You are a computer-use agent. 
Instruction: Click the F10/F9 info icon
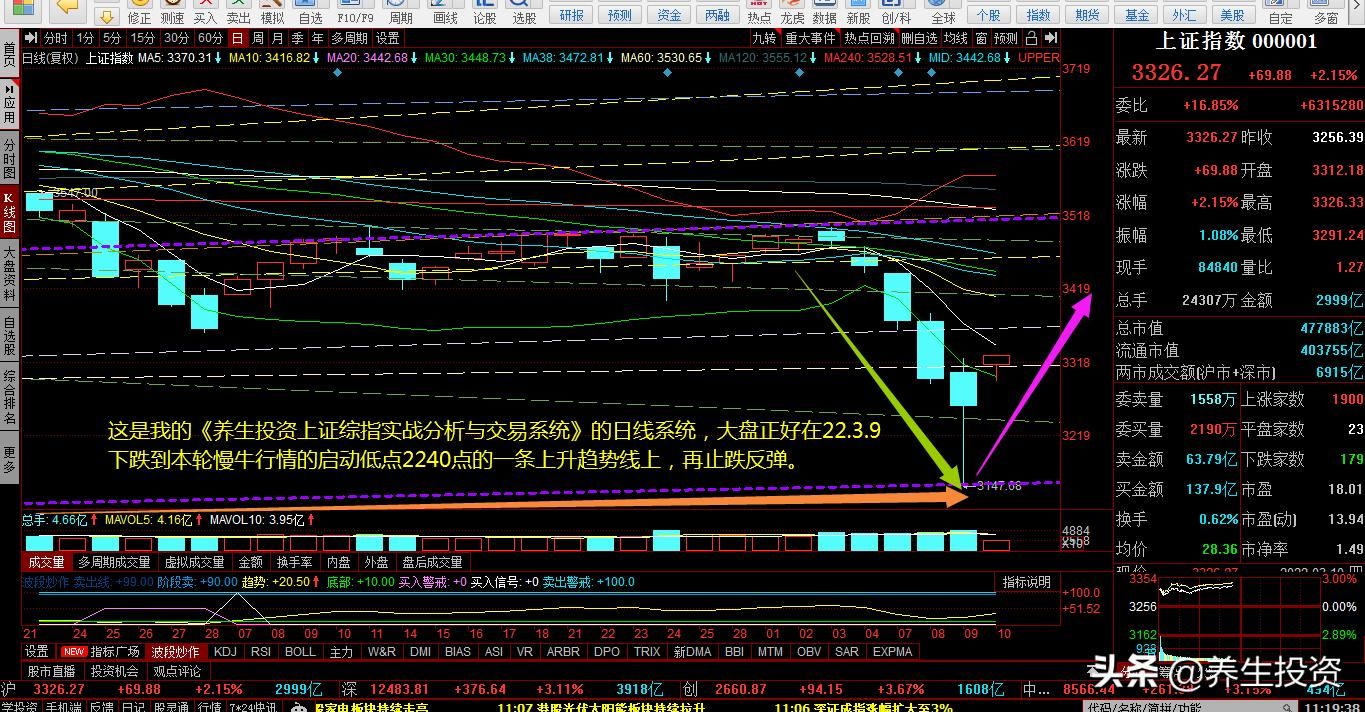(x=356, y=12)
